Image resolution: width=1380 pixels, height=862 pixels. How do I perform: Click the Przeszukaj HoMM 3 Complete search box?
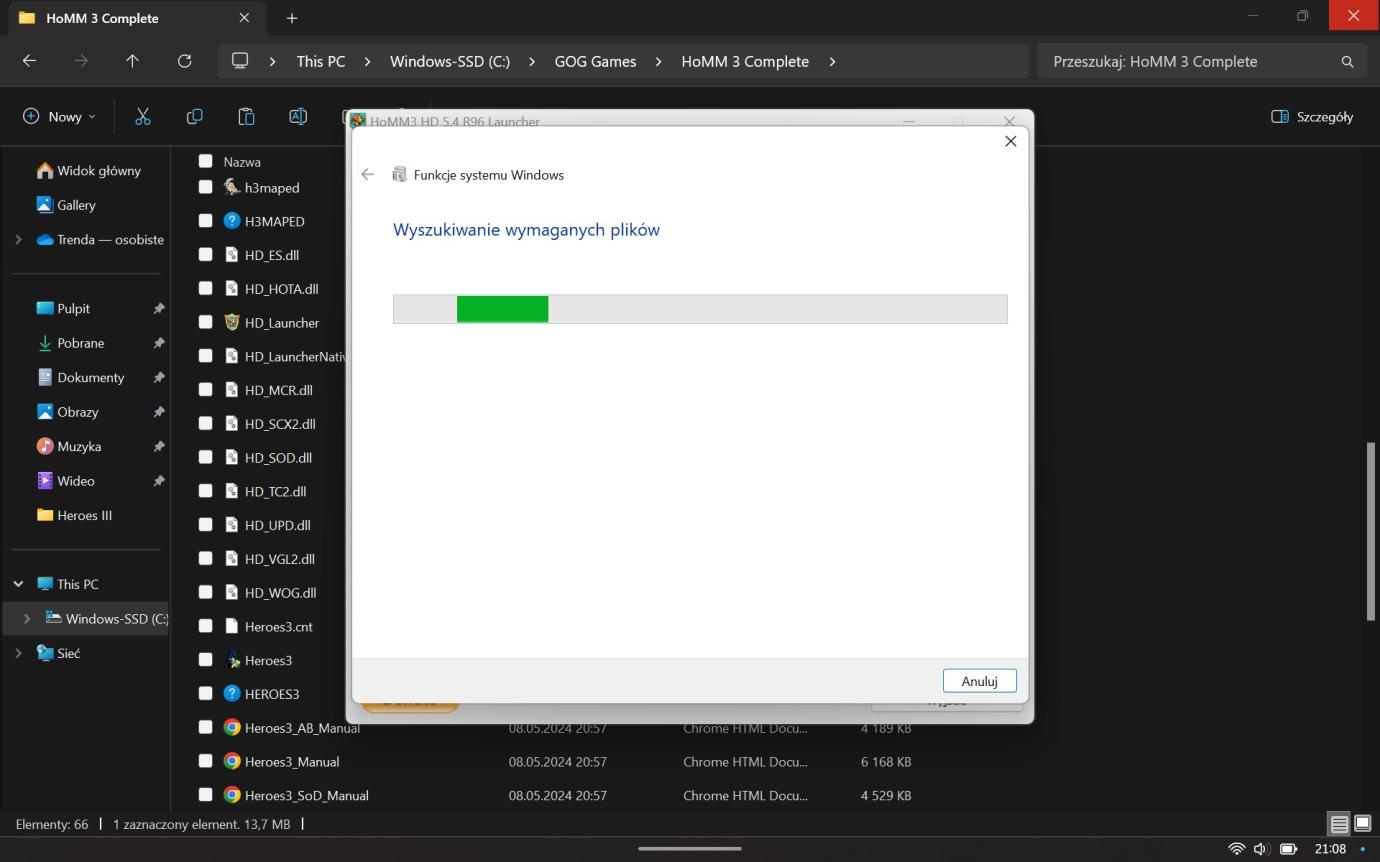(1190, 61)
